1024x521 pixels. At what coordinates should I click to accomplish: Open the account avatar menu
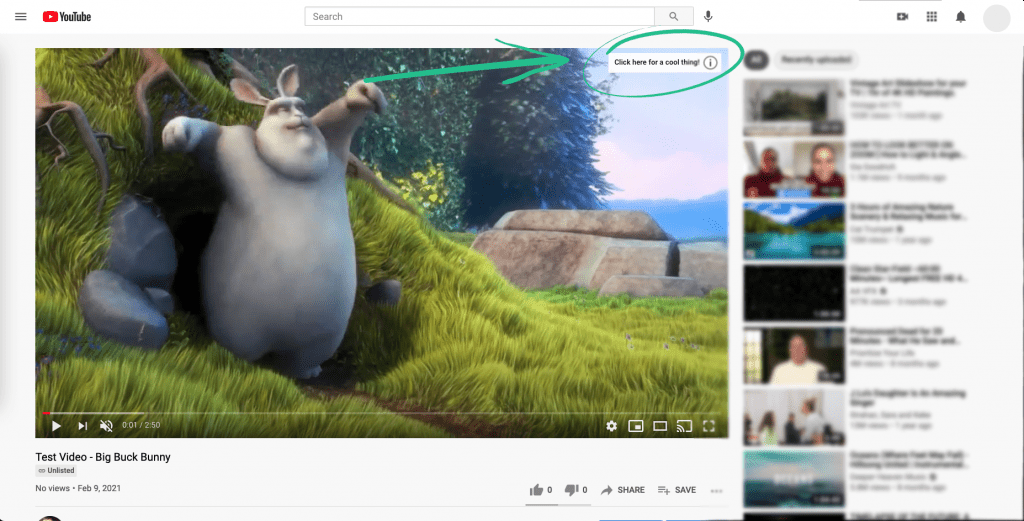pos(997,18)
